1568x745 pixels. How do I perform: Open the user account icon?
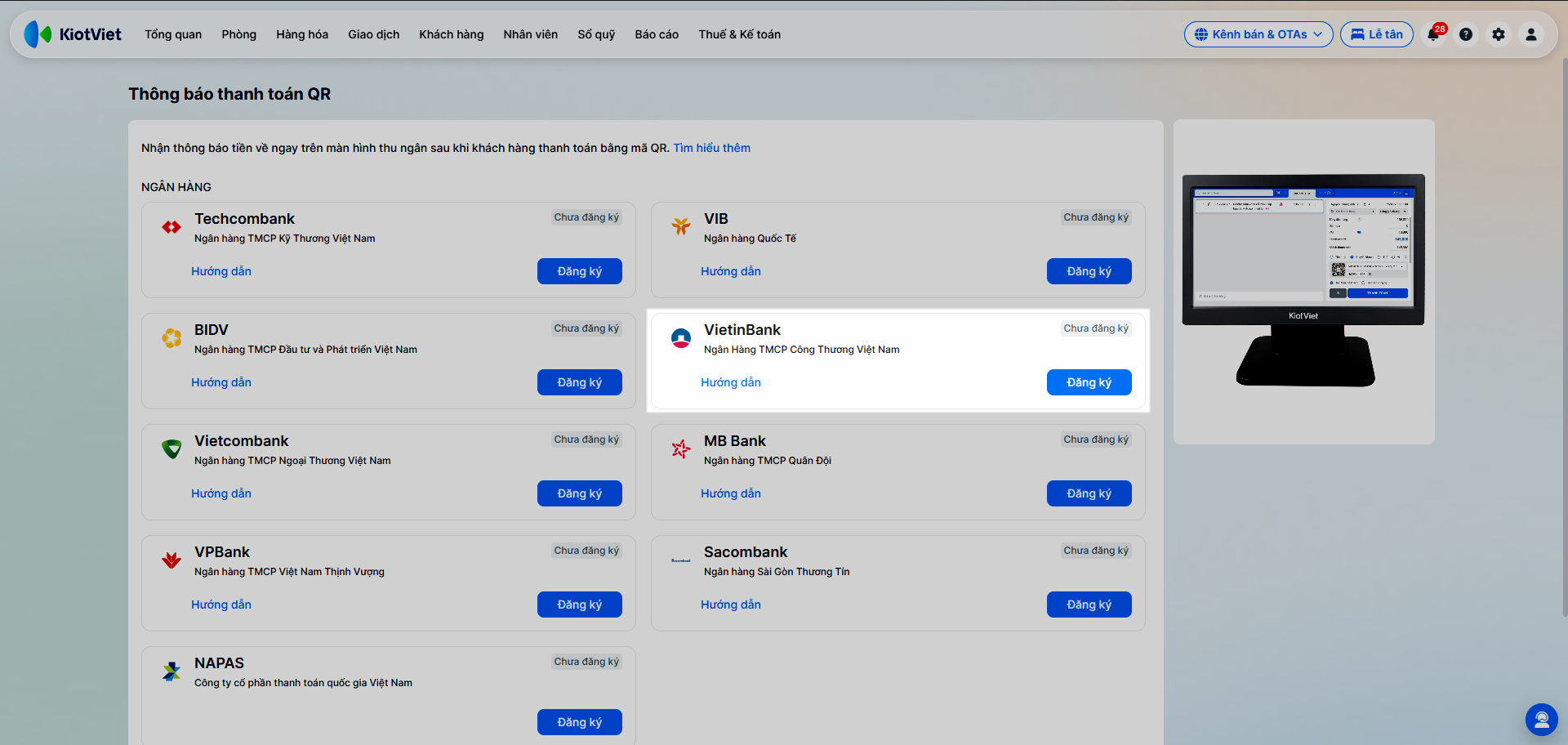pyautogui.click(x=1531, y=34)
